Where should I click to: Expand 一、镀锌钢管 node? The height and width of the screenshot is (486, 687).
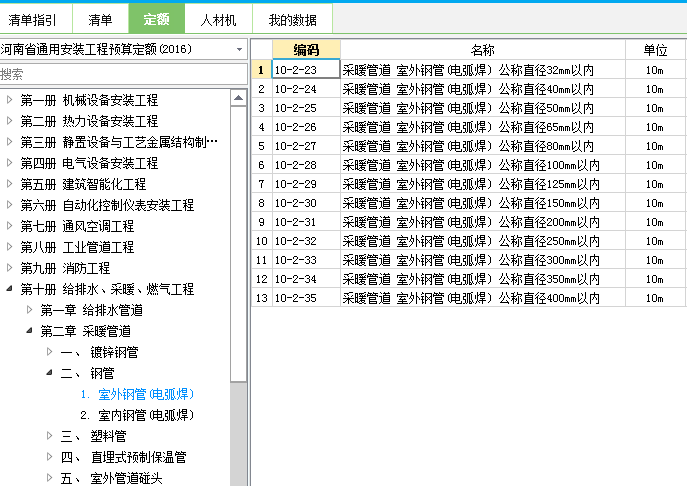(50, 351)
